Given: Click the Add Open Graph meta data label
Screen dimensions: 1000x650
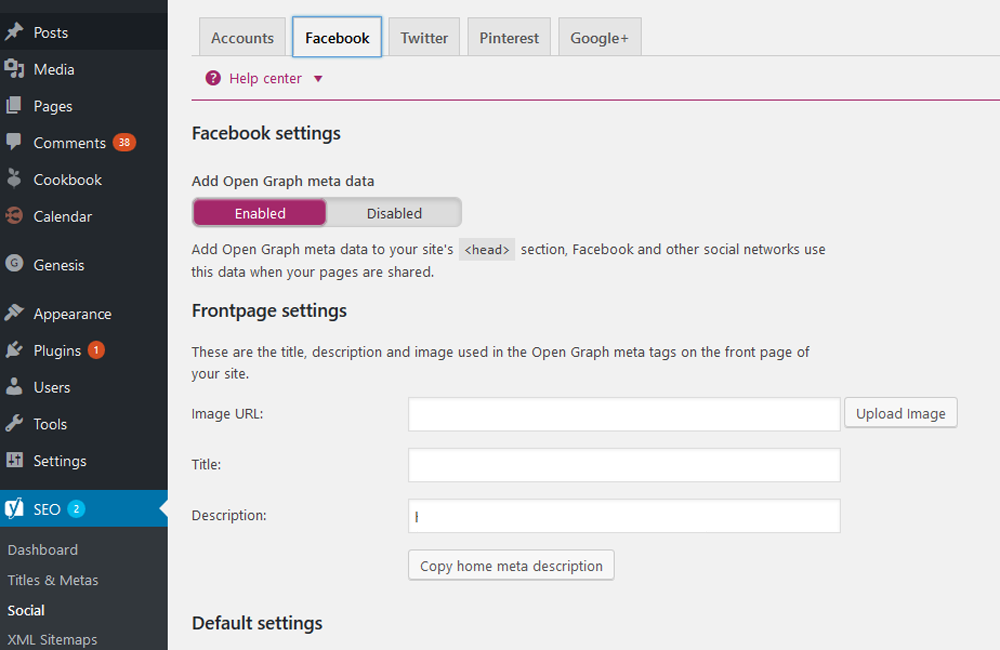Looking at the screenshot, I should (x=283, y=181).
